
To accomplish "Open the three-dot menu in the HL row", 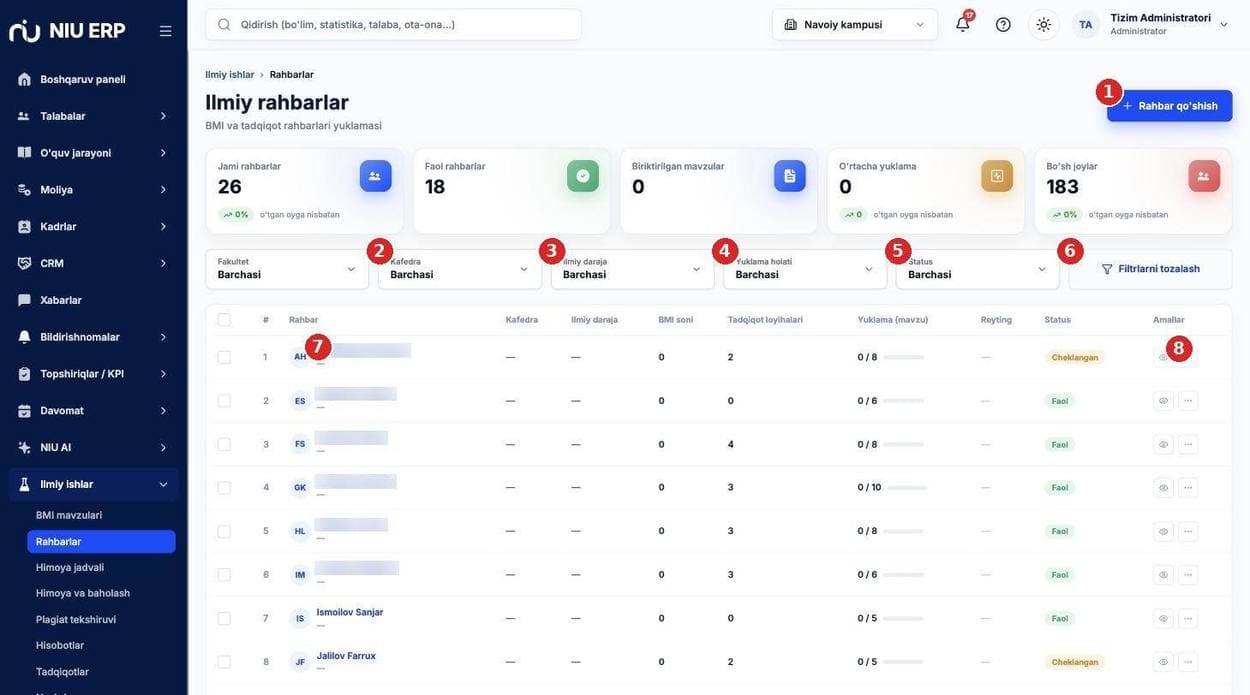I will (1188, 531).
